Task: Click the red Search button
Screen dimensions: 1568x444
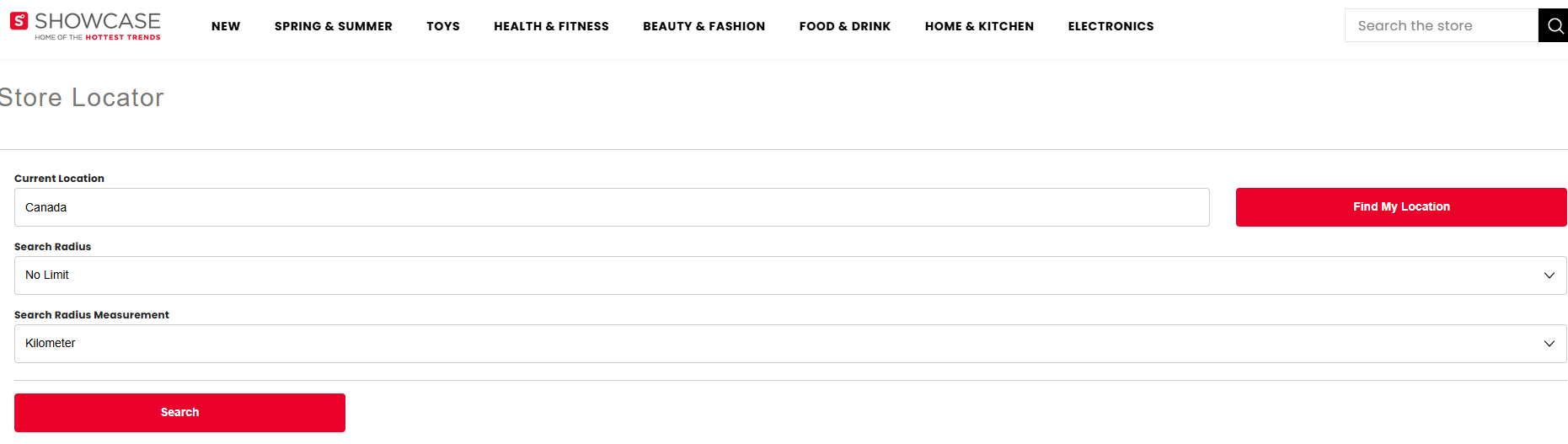Action: coord(179,413)
